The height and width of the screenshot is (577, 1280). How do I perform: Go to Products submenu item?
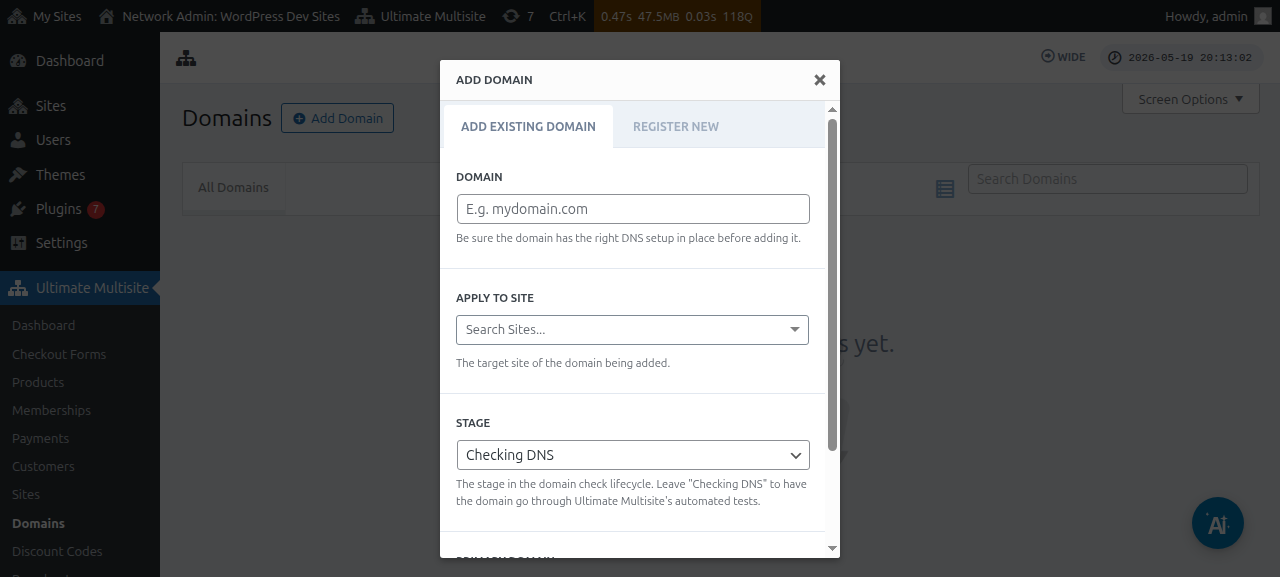pyautogui.click(x=38, y=382)
